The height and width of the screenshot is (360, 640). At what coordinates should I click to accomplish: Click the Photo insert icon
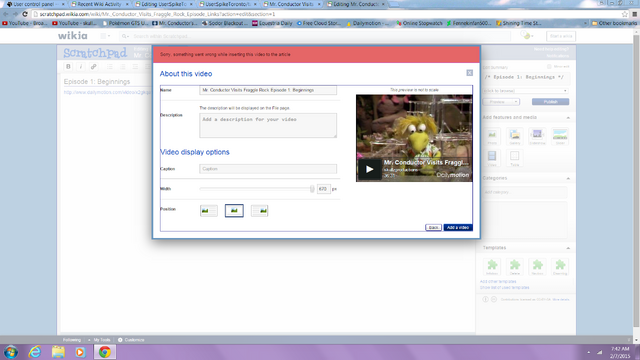click(x=492, y=136)
